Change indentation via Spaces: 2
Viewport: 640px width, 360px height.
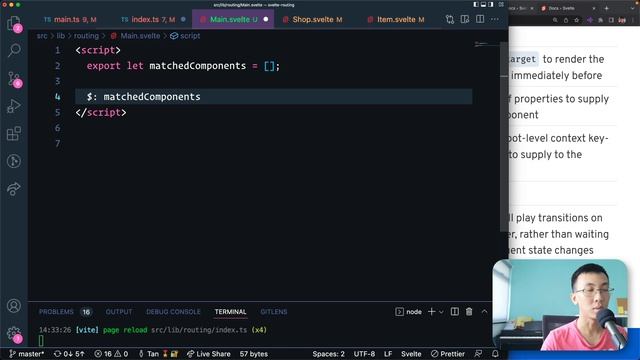[x=328, y=354]
